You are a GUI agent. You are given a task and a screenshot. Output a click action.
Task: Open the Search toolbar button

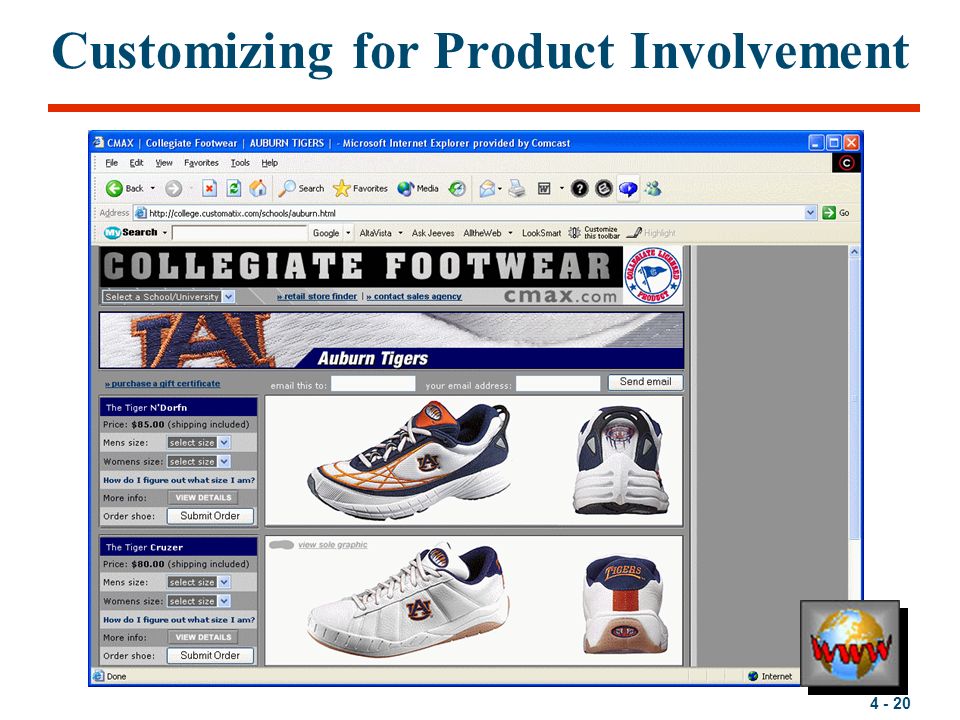(301, 189)
